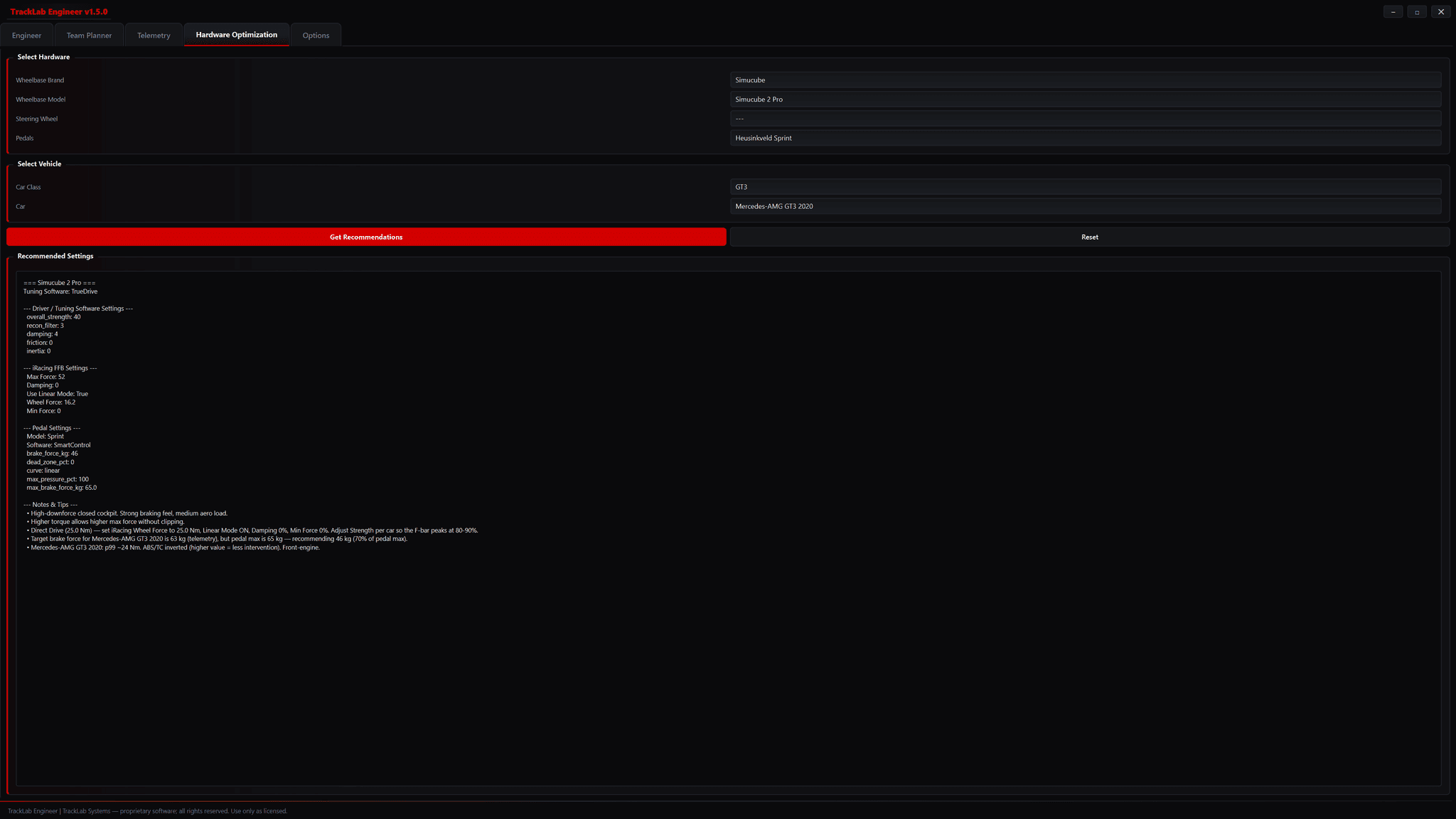Screen dimensions: 1456x819
Task: Click the Wheelbase Brand label
Action: click(40, 80)
